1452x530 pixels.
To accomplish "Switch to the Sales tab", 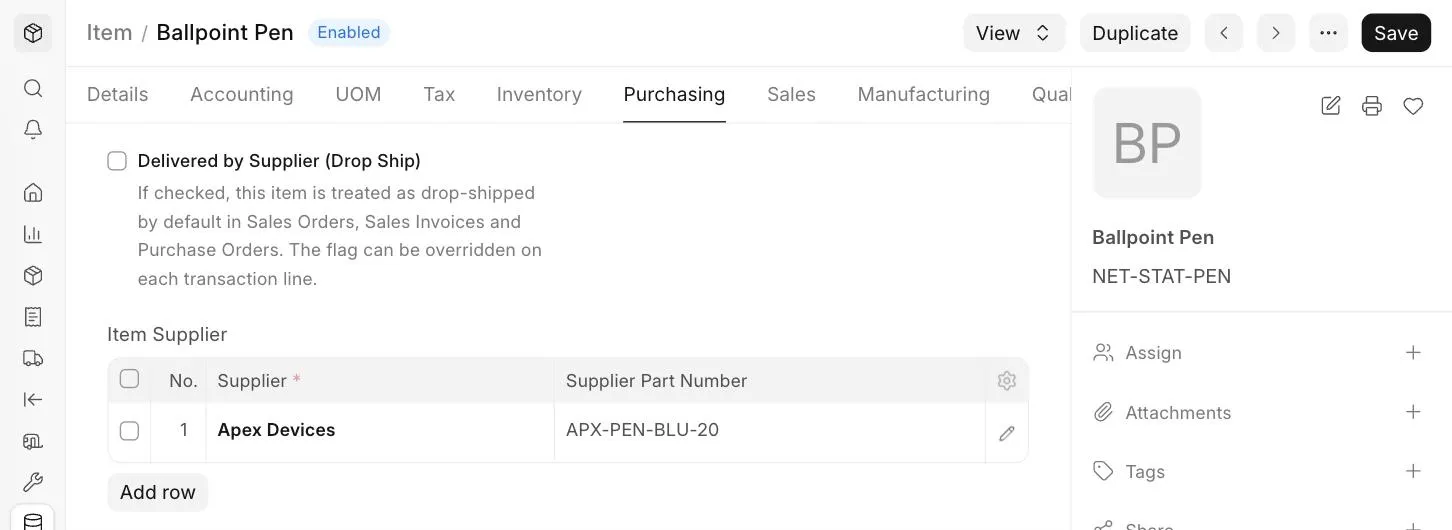I will coord(791,94).
